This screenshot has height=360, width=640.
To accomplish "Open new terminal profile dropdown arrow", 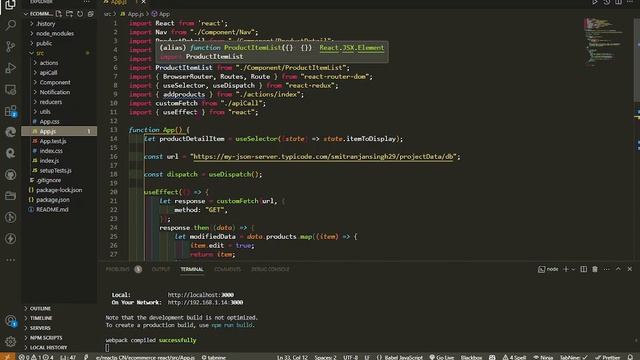I will [573, 269].
